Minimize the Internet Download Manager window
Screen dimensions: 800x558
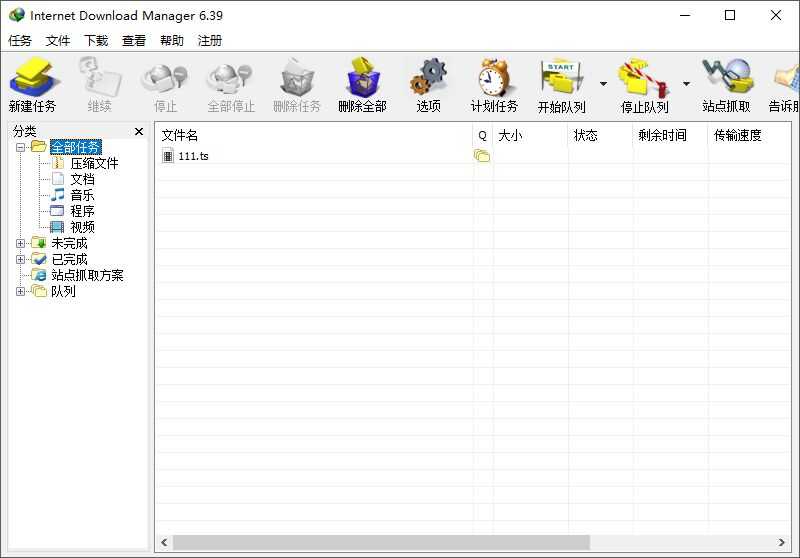[685, 15]
